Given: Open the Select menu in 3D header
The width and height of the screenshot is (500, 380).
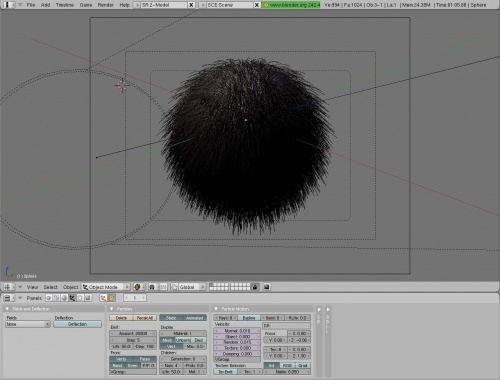Looking at the screenshot, I should tap(50, 287).
